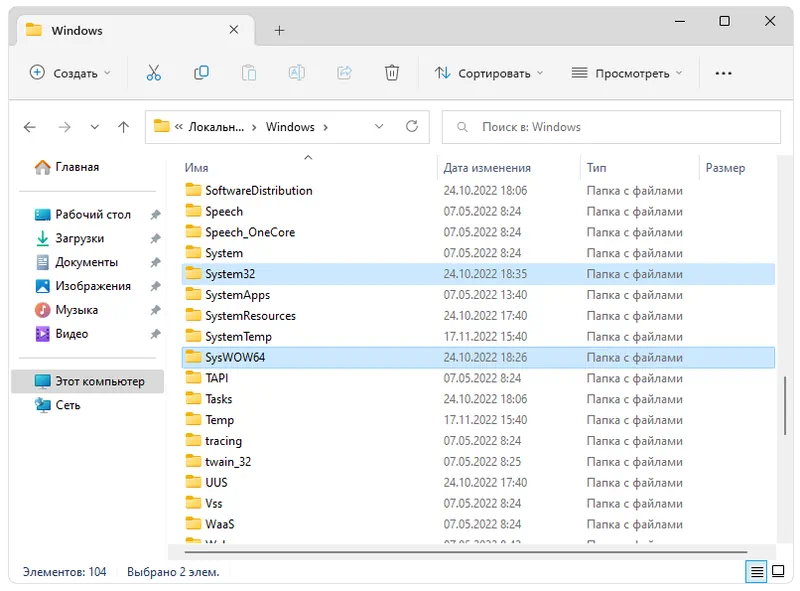Select Сеть in sidebar
Viewport: 800px width, 591px height.
pyautogui.click(x=68, y=405)
